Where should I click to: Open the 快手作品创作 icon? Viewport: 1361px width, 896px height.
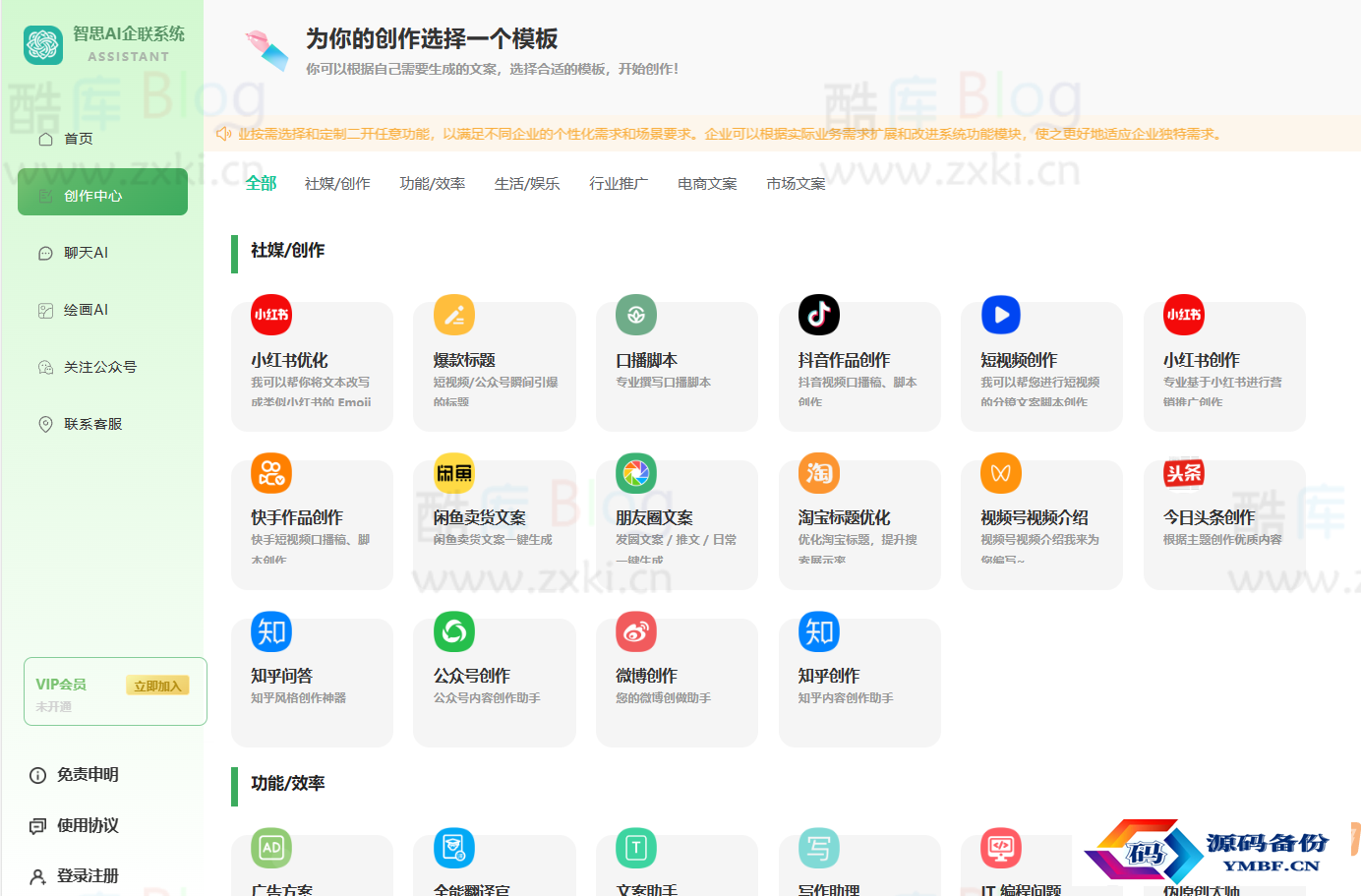(x=271, y=473)
